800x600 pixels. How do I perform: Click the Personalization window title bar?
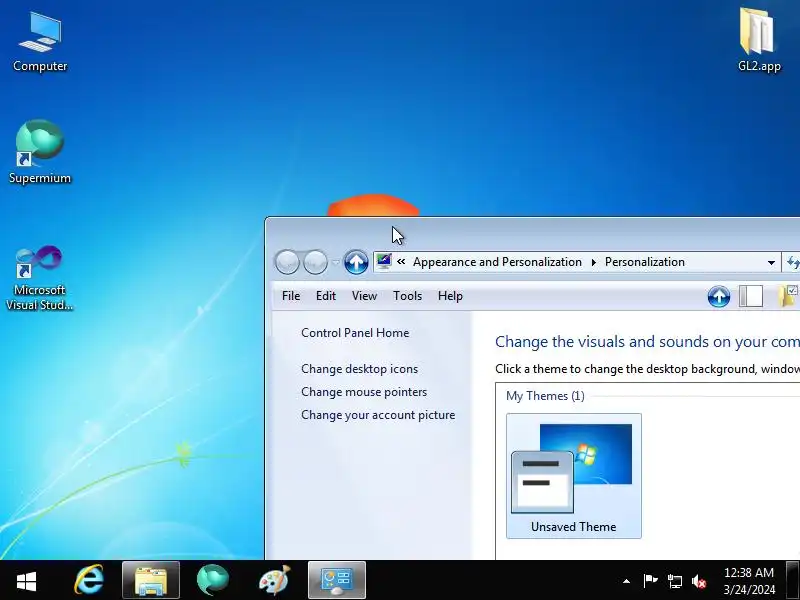point(532,233)
